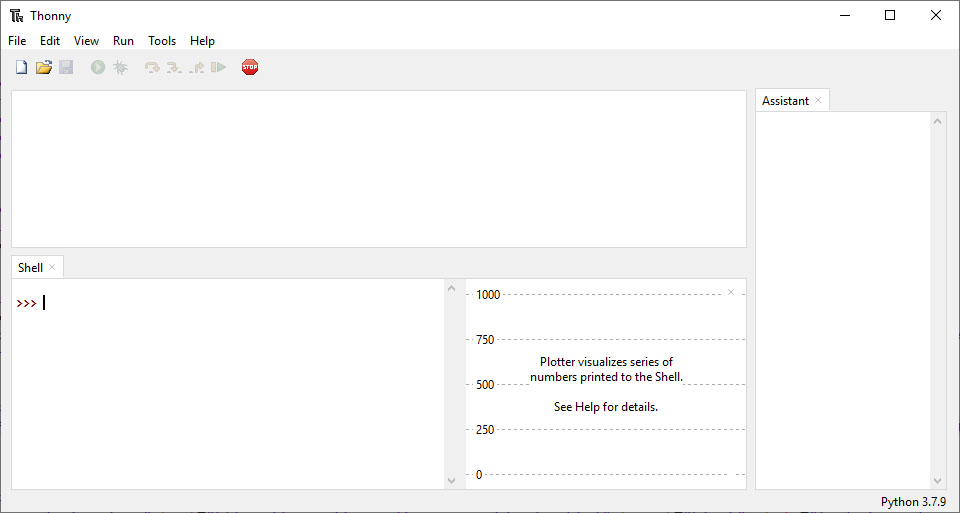Screen dimensions: 960x513
Task: Close the Plotter pane
Action: pos(731,292)
